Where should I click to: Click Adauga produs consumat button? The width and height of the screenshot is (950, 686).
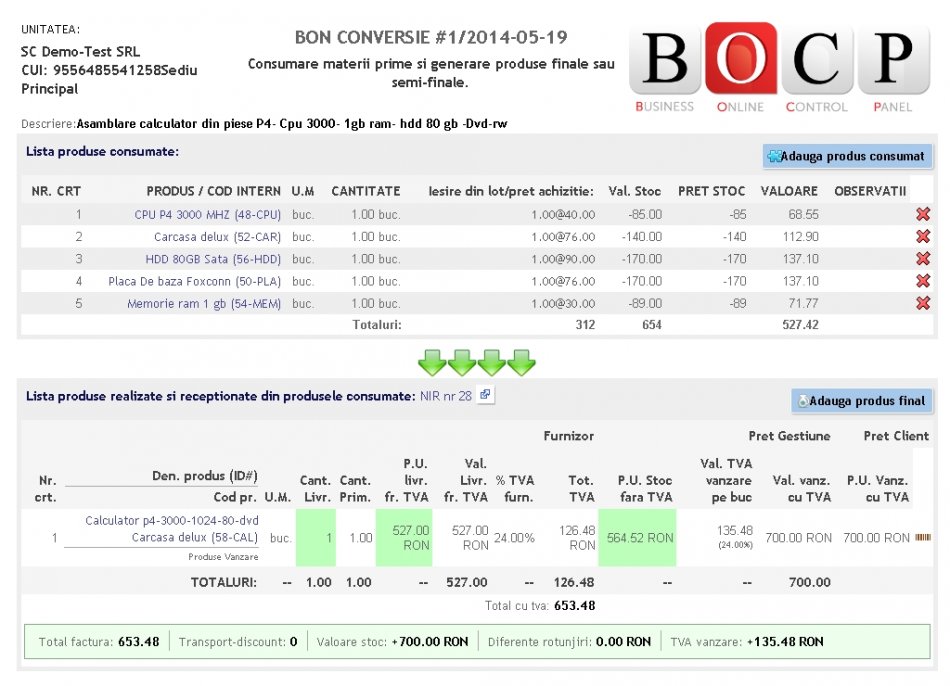point(847,156)
